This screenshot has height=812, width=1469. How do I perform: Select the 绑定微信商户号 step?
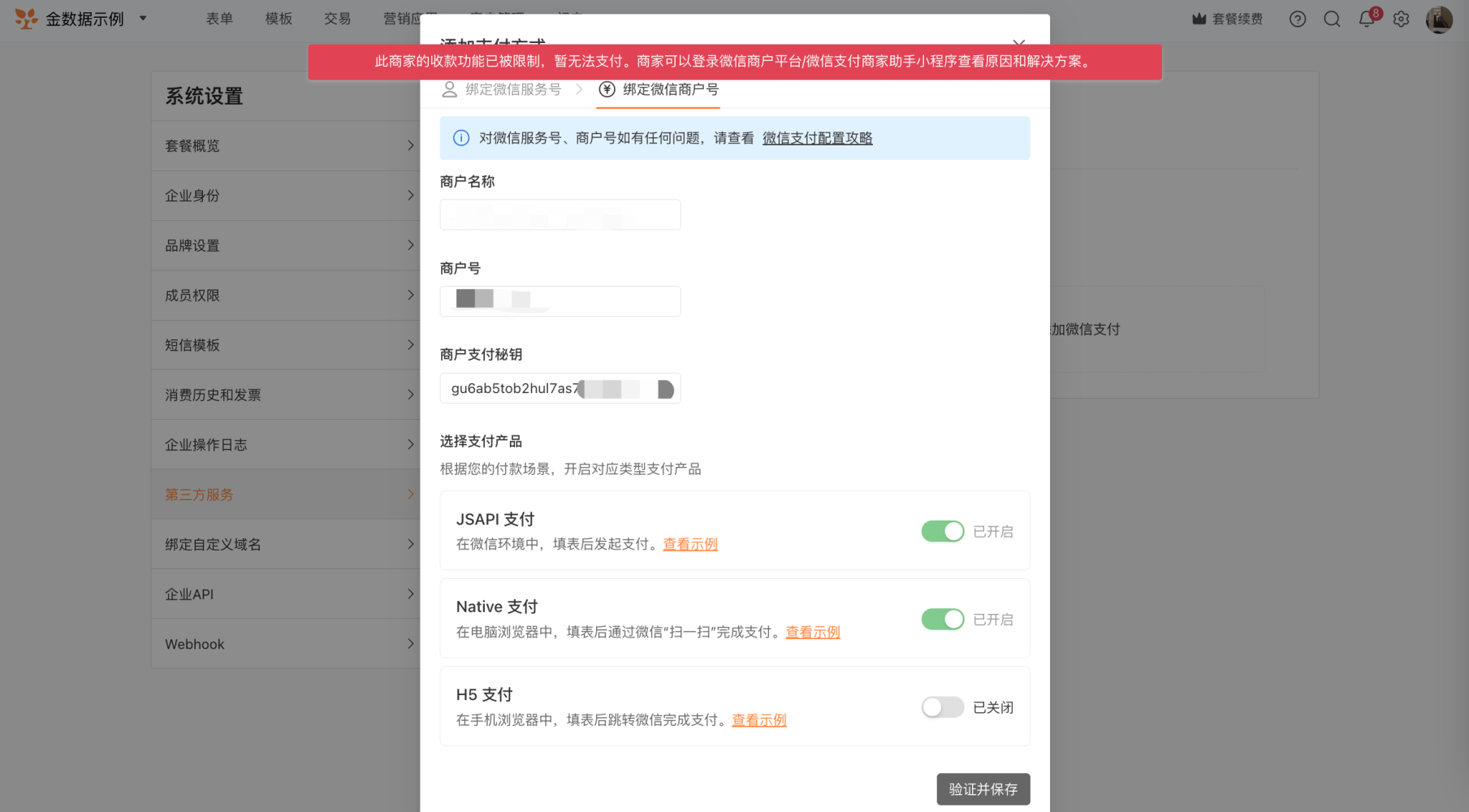pyautogui.click(x=659, y=89)
